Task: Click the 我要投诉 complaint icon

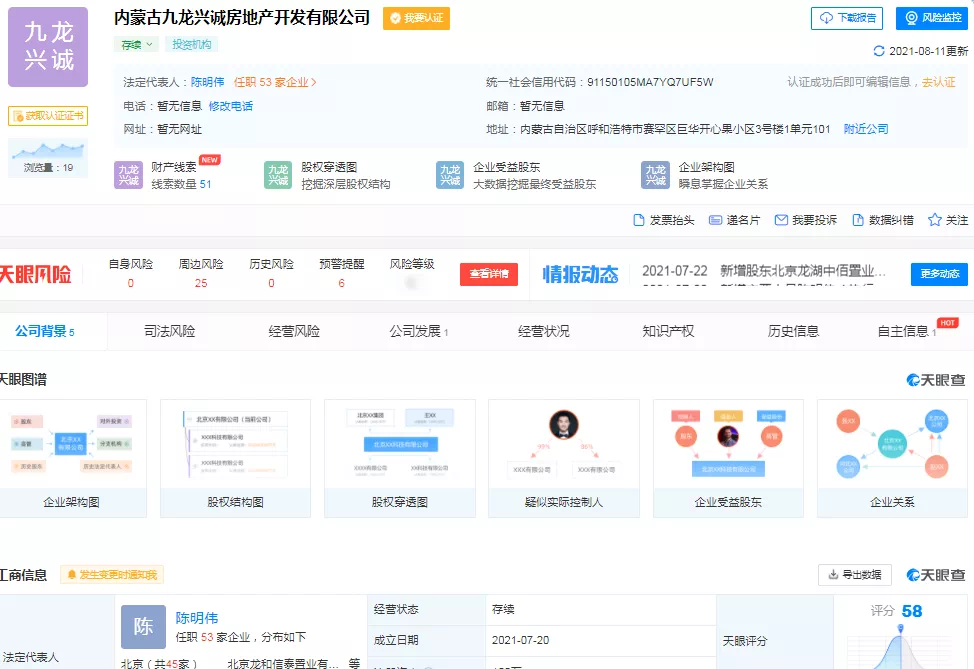Action: coord(782,220)
